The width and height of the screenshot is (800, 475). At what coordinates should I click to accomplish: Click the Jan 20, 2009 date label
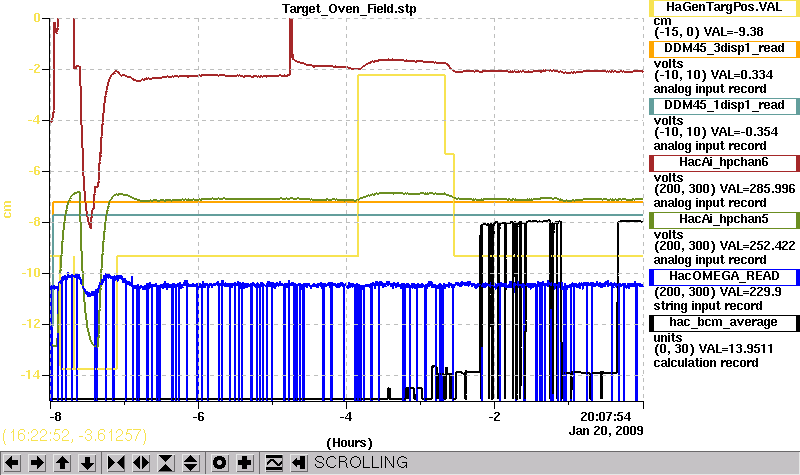click(x=606, y=431)
